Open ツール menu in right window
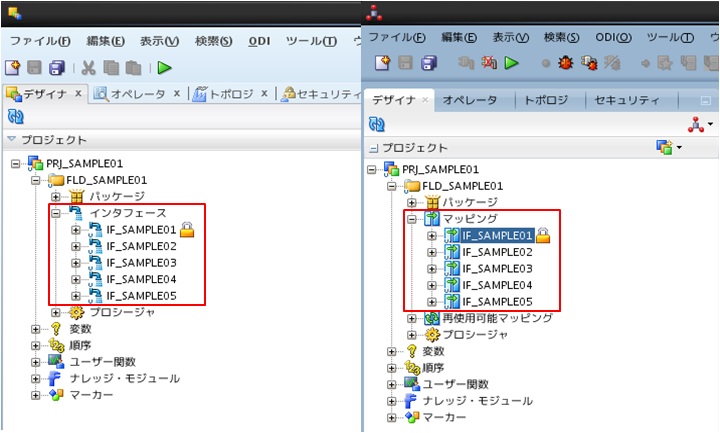 670,37
